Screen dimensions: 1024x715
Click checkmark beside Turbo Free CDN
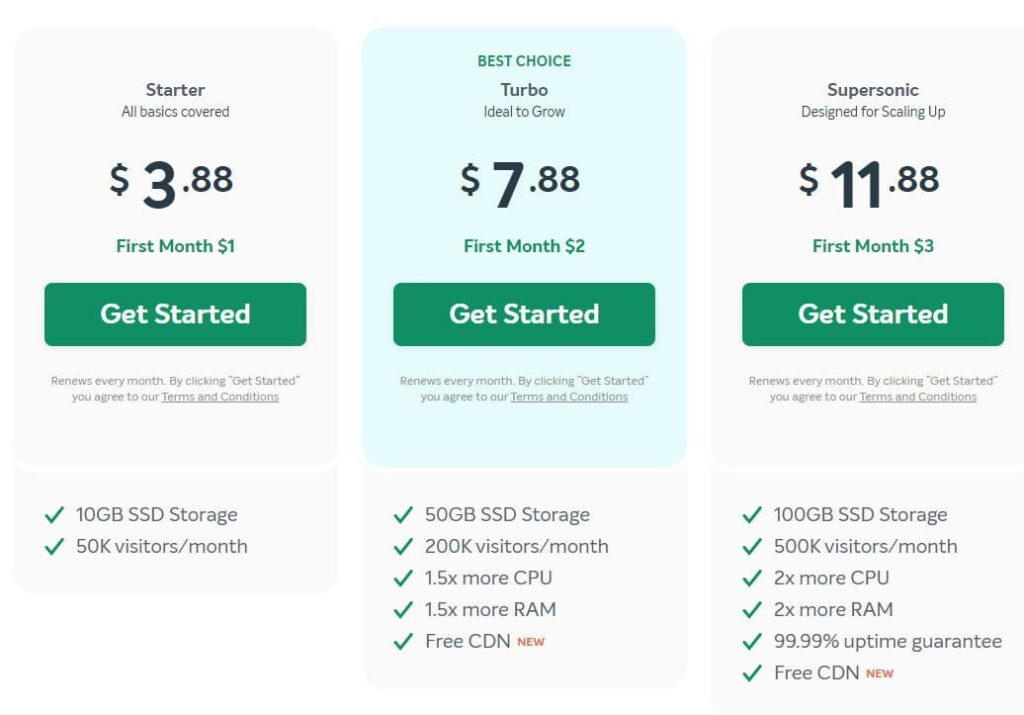(403, 641)
